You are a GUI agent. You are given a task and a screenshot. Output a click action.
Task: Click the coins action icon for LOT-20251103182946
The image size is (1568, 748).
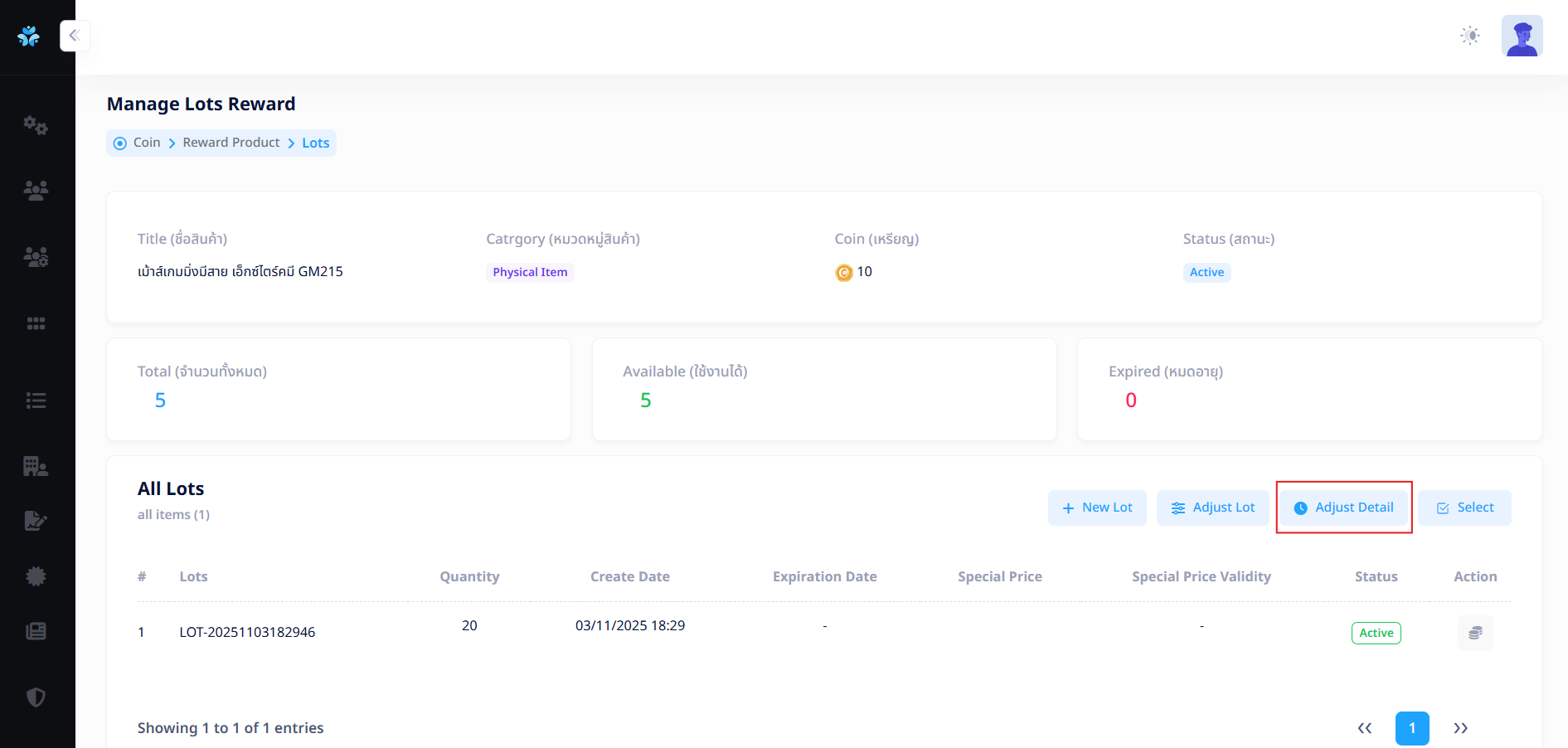[1475, 633]
